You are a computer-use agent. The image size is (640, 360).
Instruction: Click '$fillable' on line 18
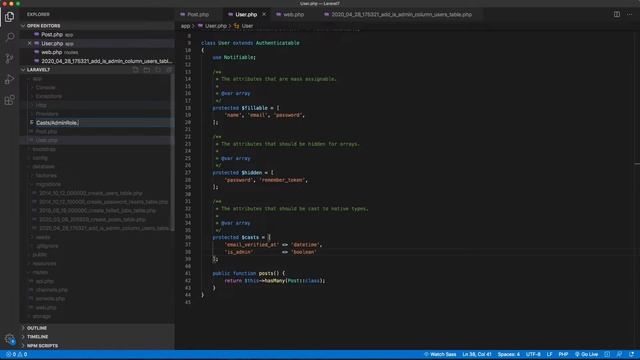(x=255, y=108)
